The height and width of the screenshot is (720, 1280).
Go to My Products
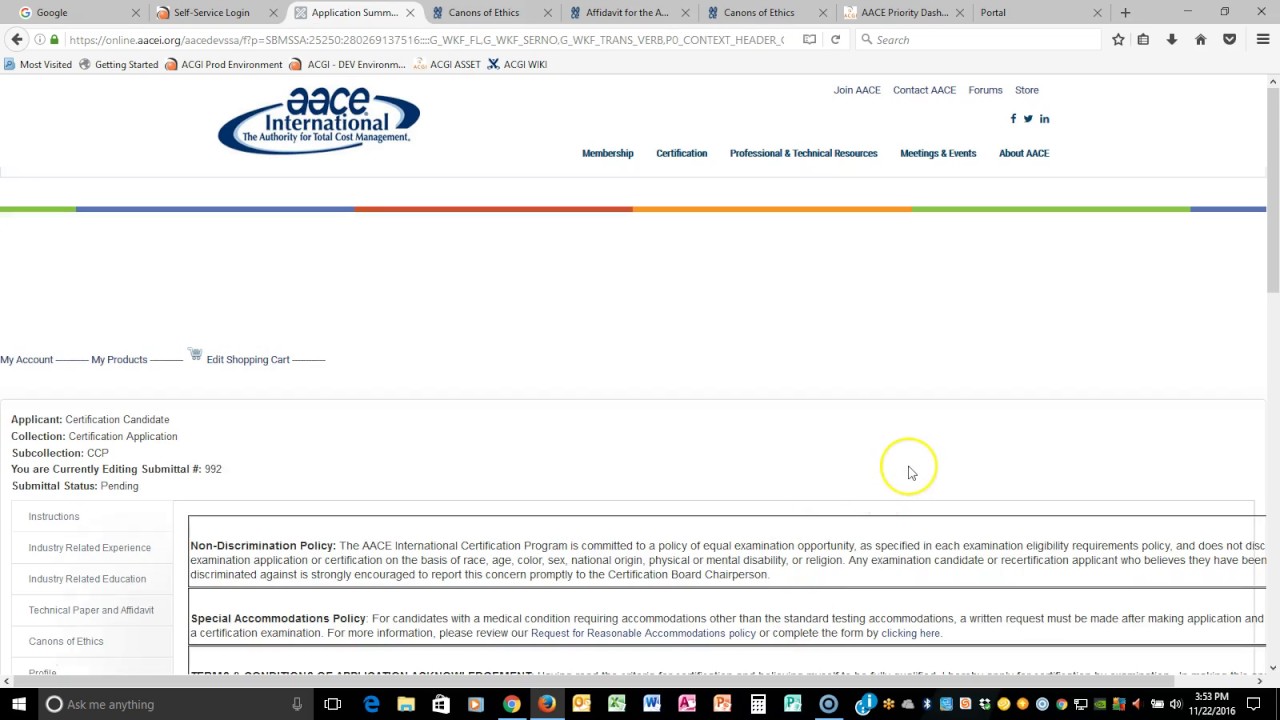coord(119,359)
